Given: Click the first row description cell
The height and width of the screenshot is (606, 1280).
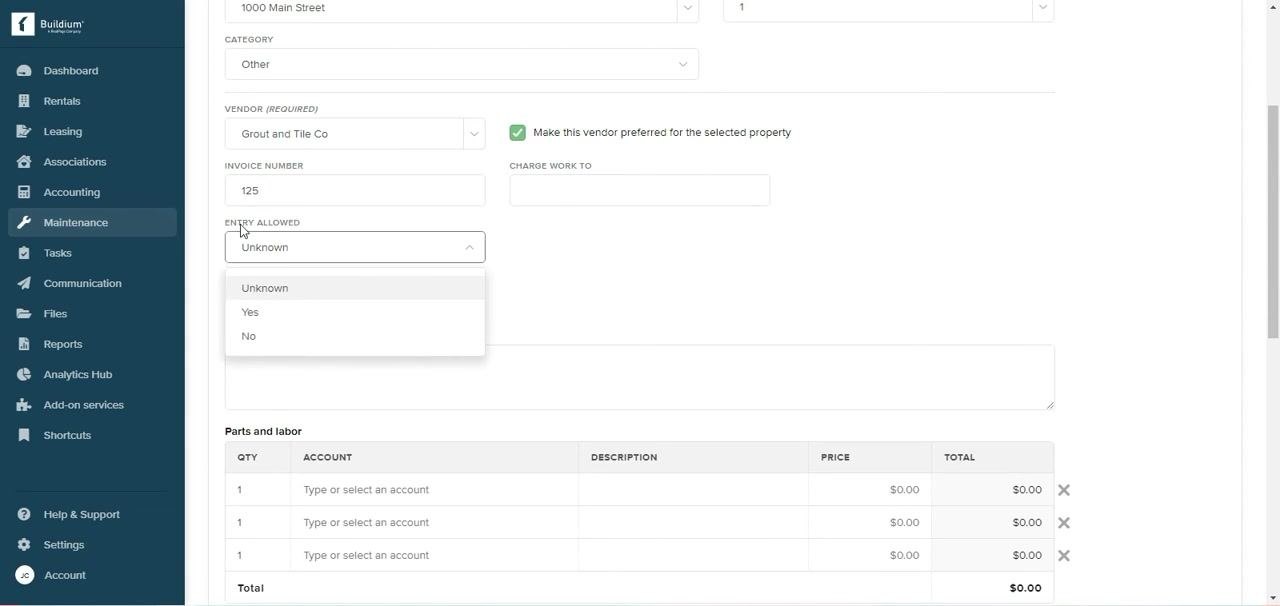Looking at the screenshot, I should pyautogui.click(x=693, y=490).
